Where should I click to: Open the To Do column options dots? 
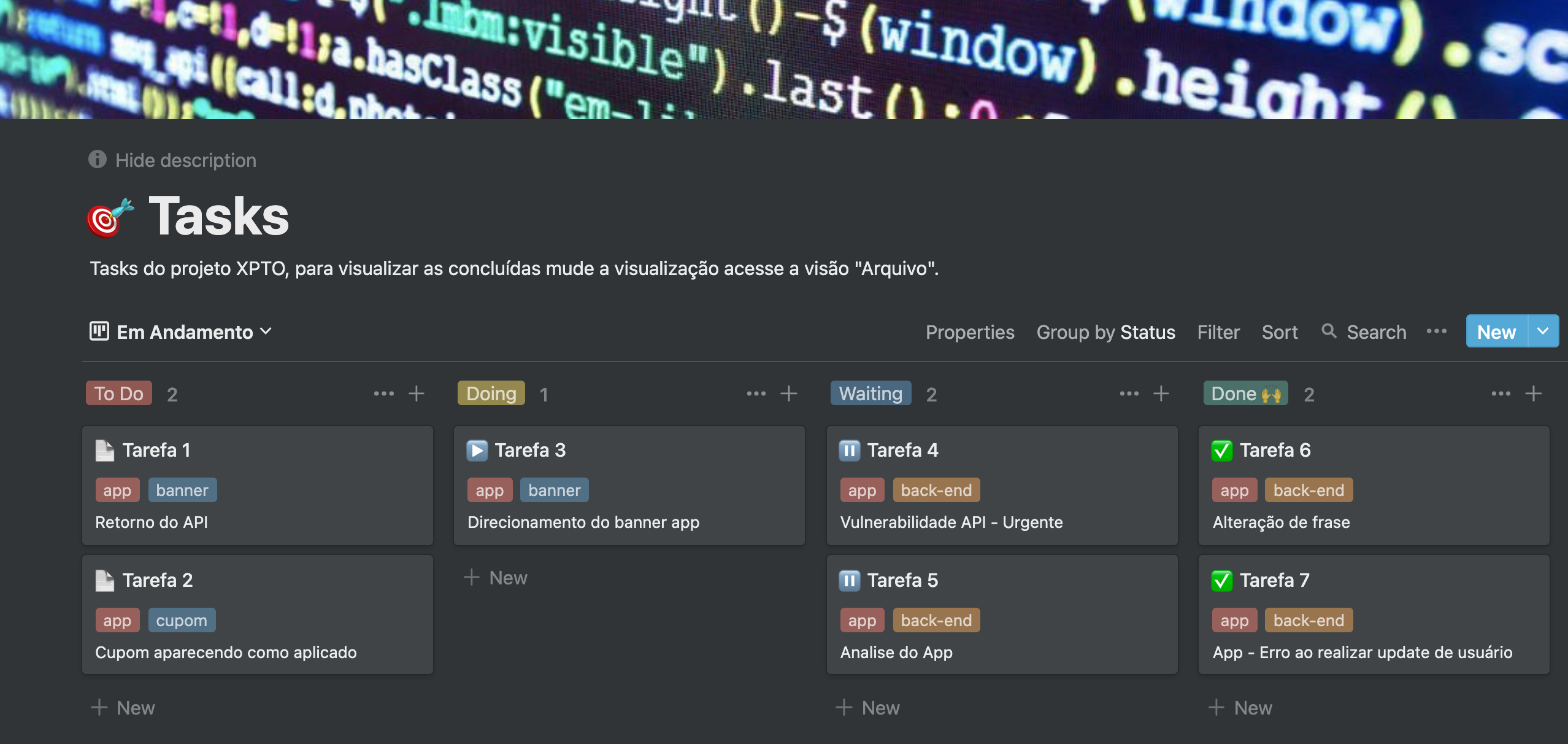tap(384, 393)
